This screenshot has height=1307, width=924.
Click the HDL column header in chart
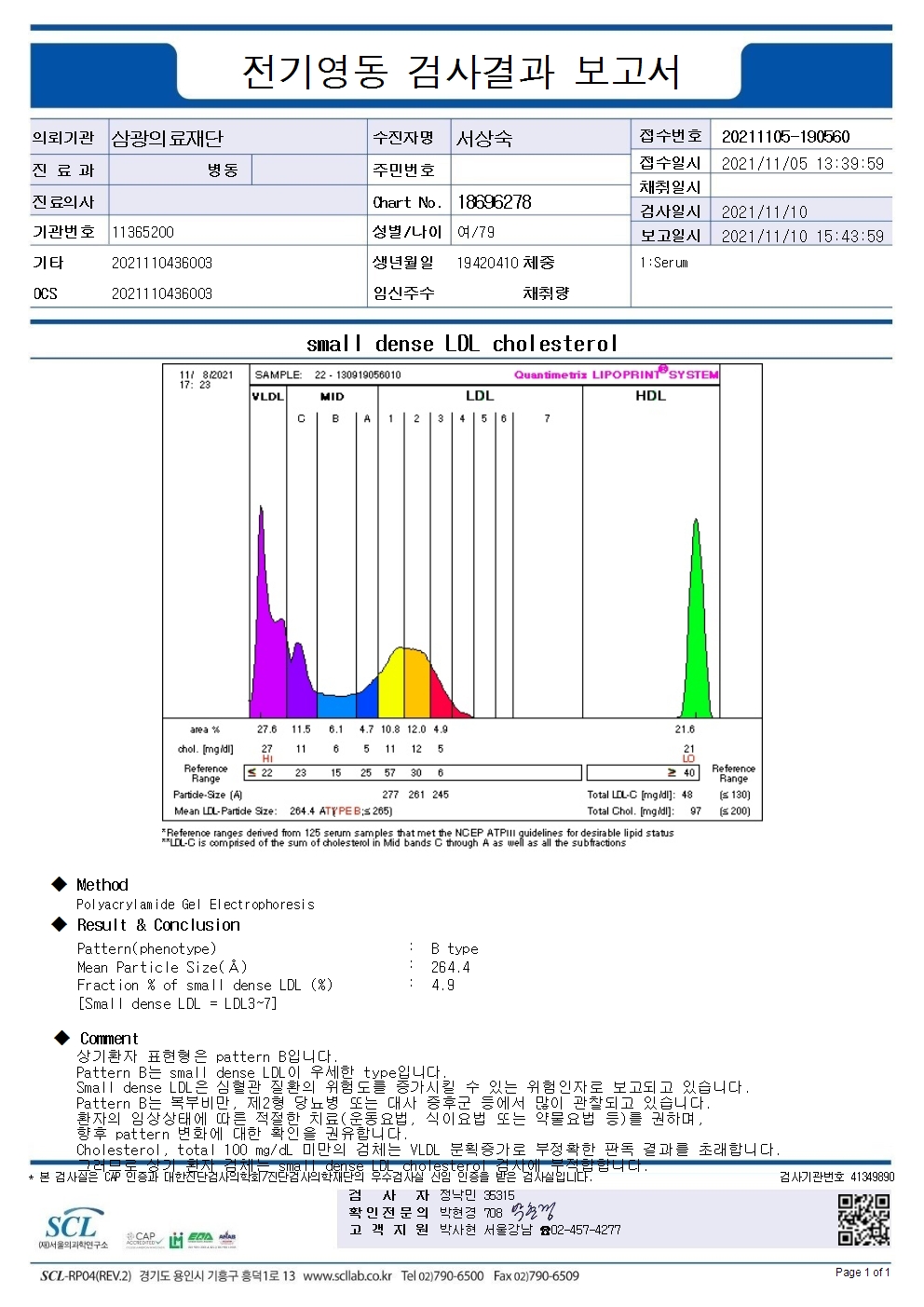coord(650,396)
